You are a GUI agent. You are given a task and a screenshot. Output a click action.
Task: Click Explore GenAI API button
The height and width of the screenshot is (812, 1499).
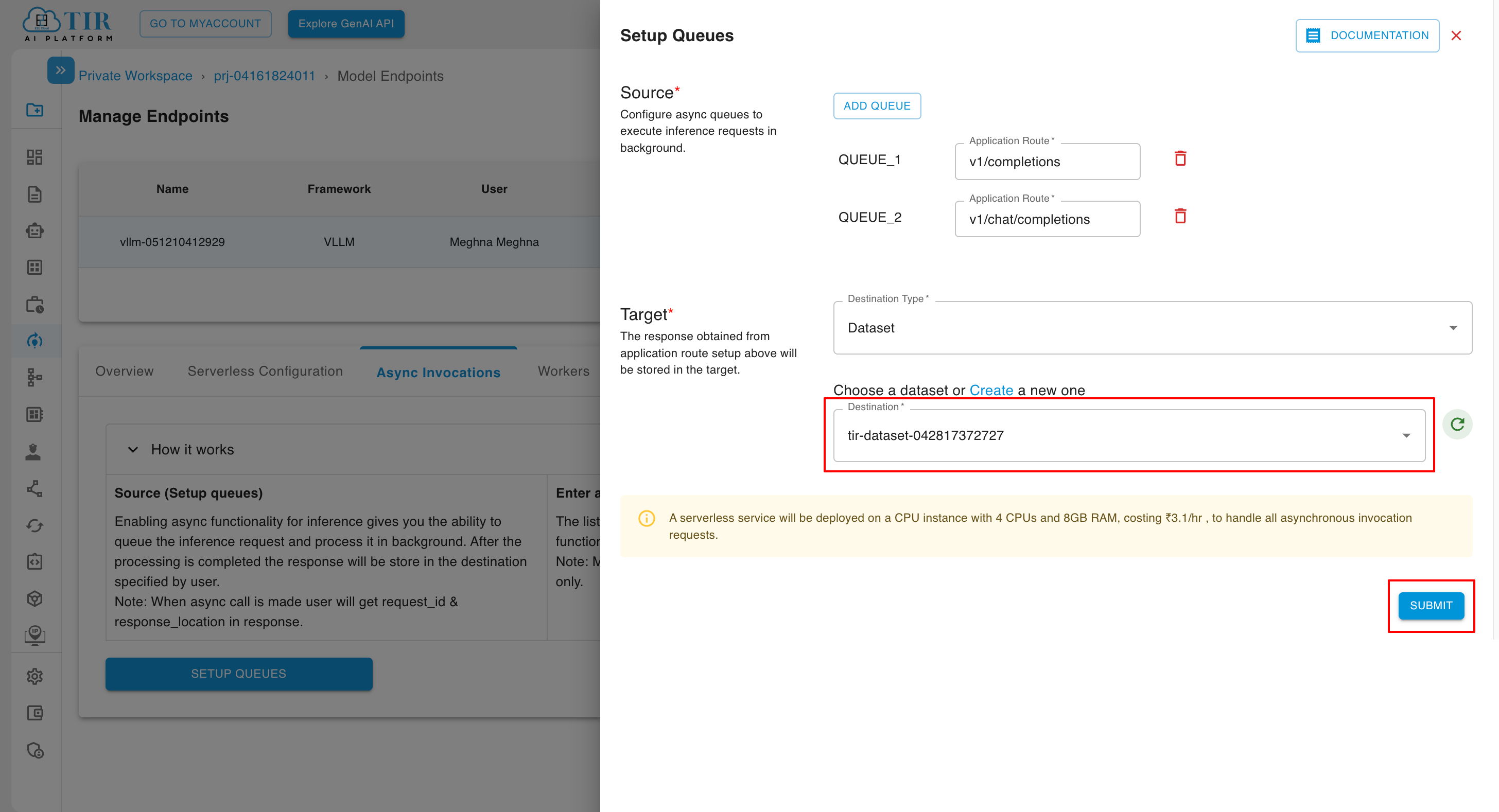(346, 24)
